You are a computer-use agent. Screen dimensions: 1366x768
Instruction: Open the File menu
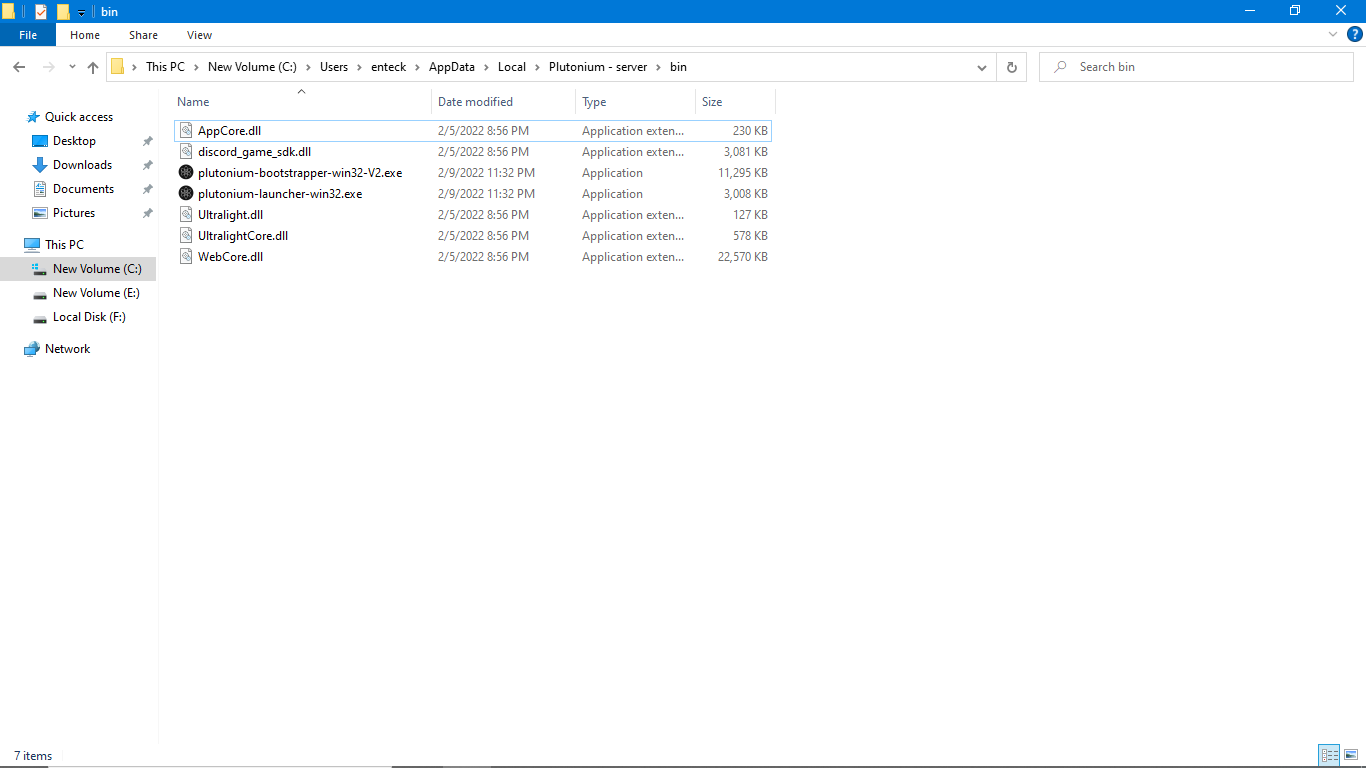click(x=28, y=35)
